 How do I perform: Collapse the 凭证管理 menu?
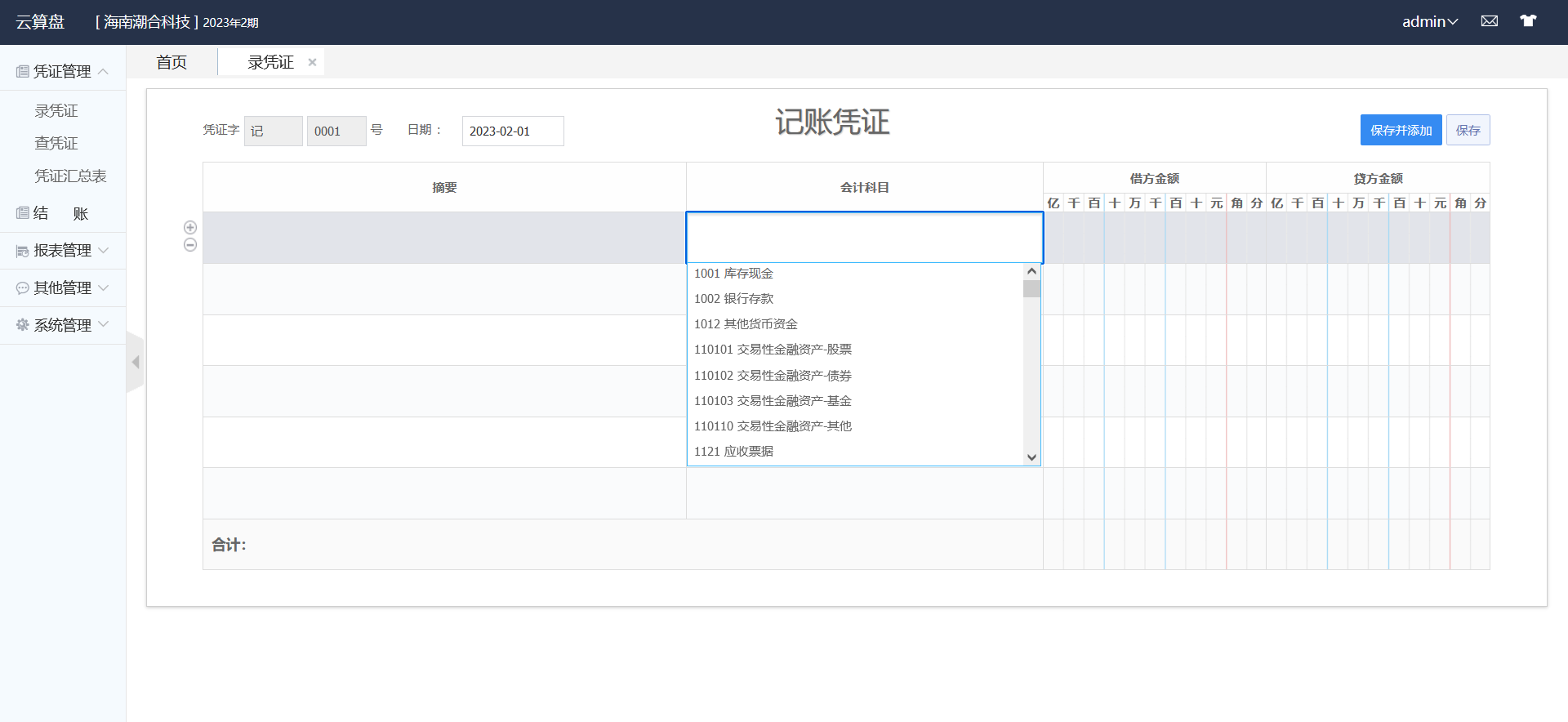(63, 72)
